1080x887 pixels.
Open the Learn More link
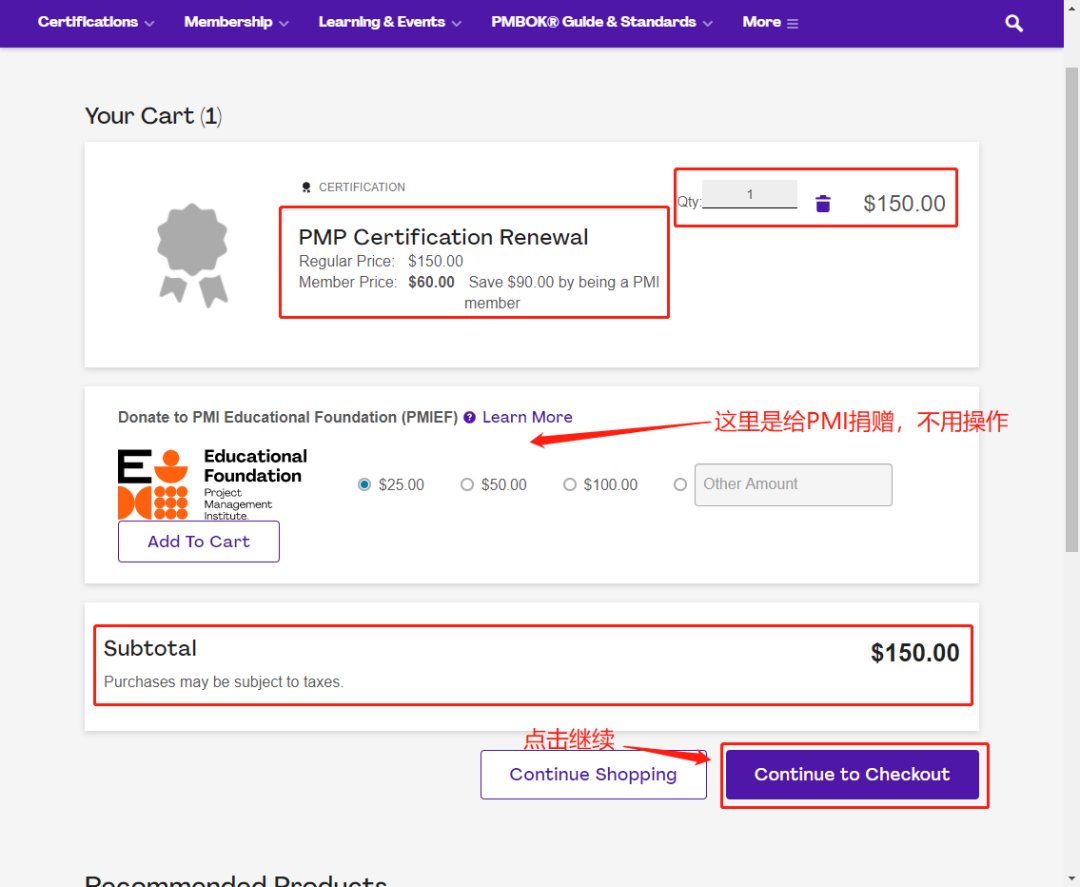click(527, 417)
